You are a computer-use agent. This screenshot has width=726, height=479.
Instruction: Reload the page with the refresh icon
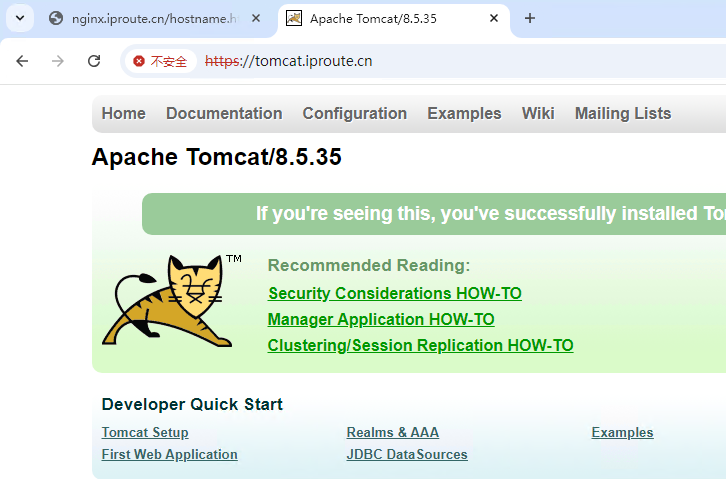pyautogui.click(x=94, y=61)
